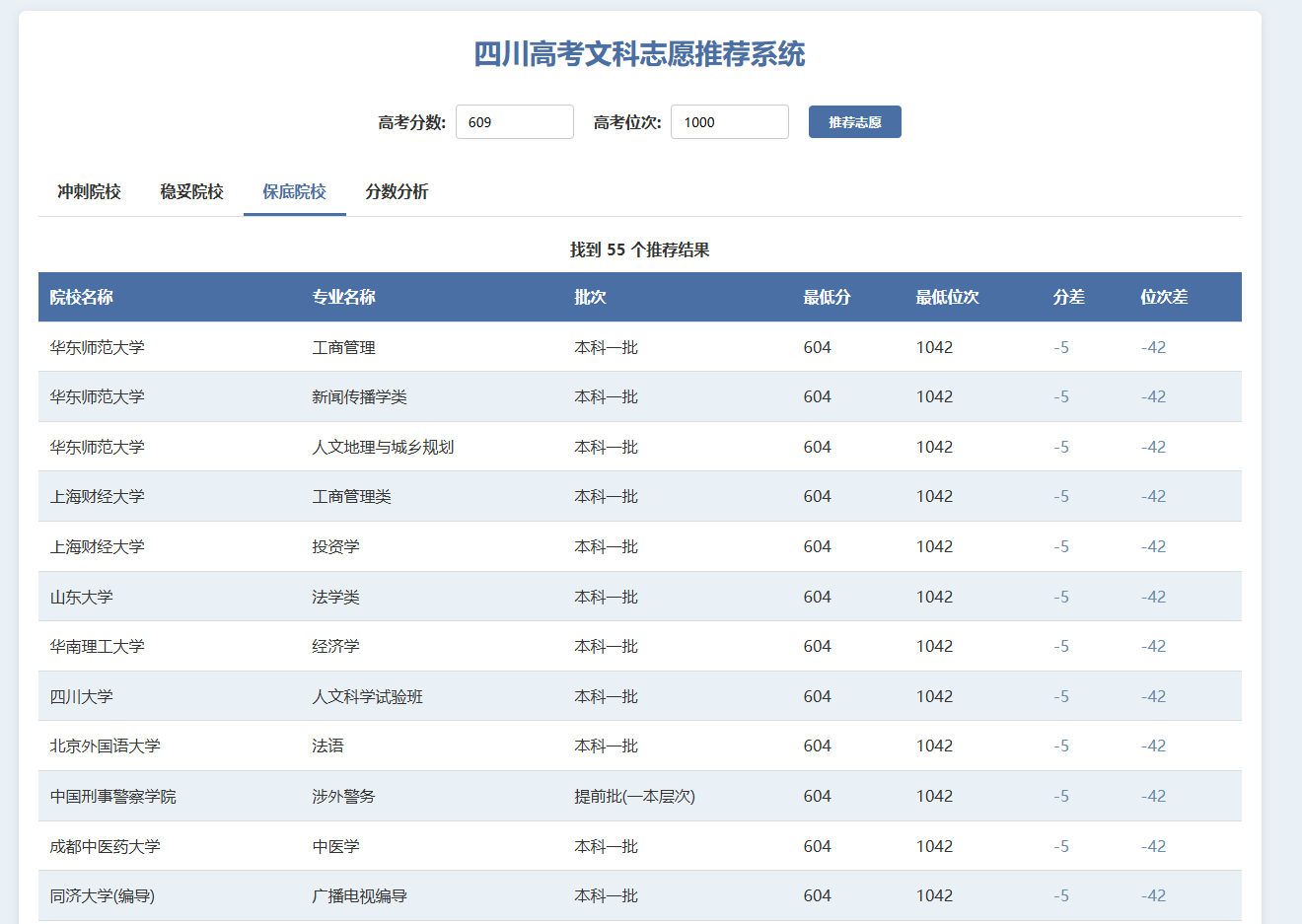The image size is (1302, 924).
Task: Select the 中国刑事警察学院 school cell
Action: click(113, 796)
